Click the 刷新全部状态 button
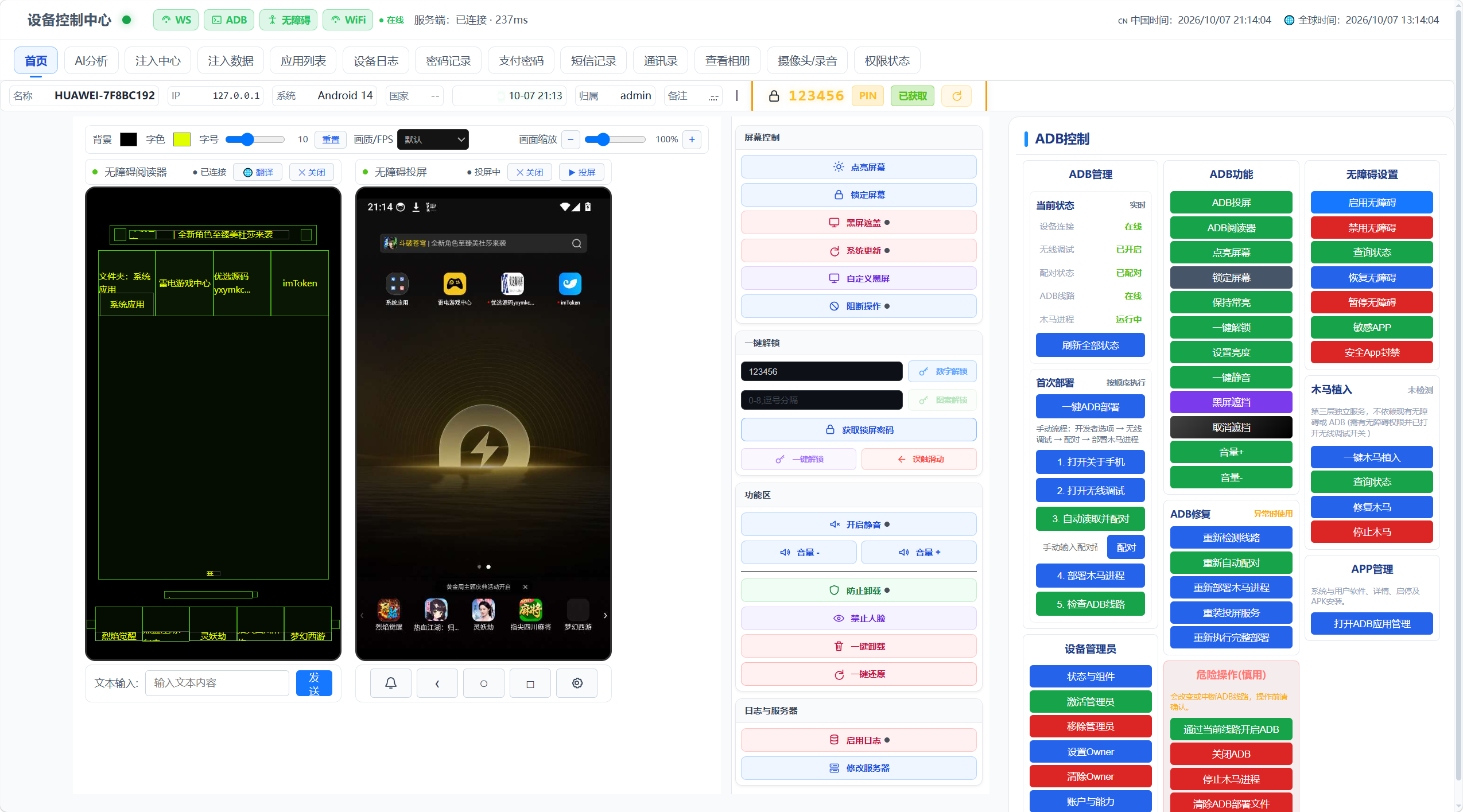Screen dimensions: 1463x812 click(x=1090, y=345)
